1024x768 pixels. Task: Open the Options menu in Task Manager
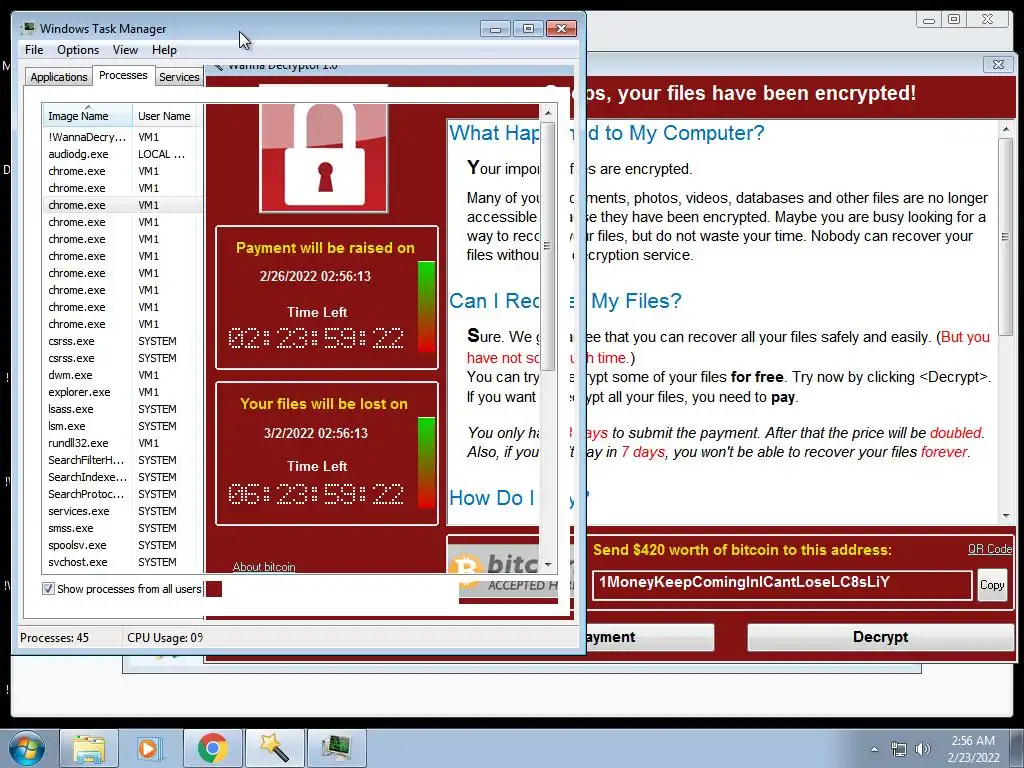point(78,50)
